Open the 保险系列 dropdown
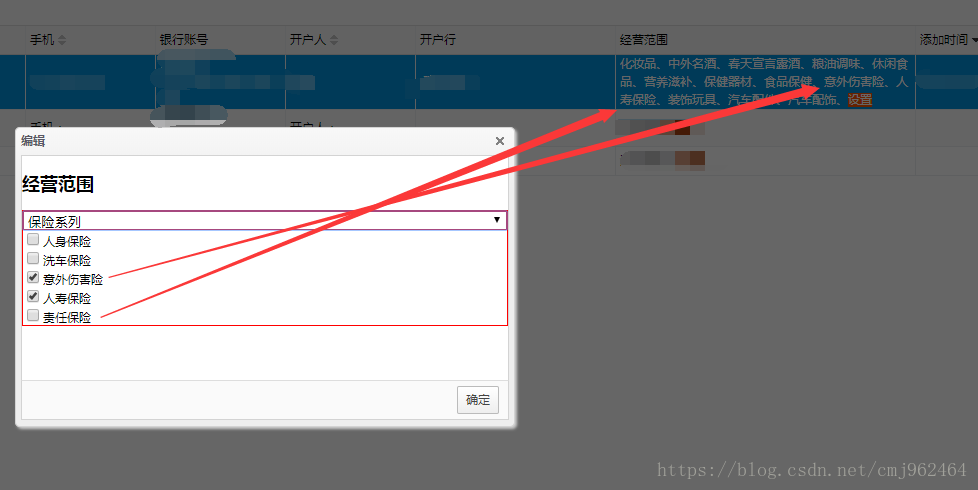Viewport: 978px width, 490px height. (264, 221)
